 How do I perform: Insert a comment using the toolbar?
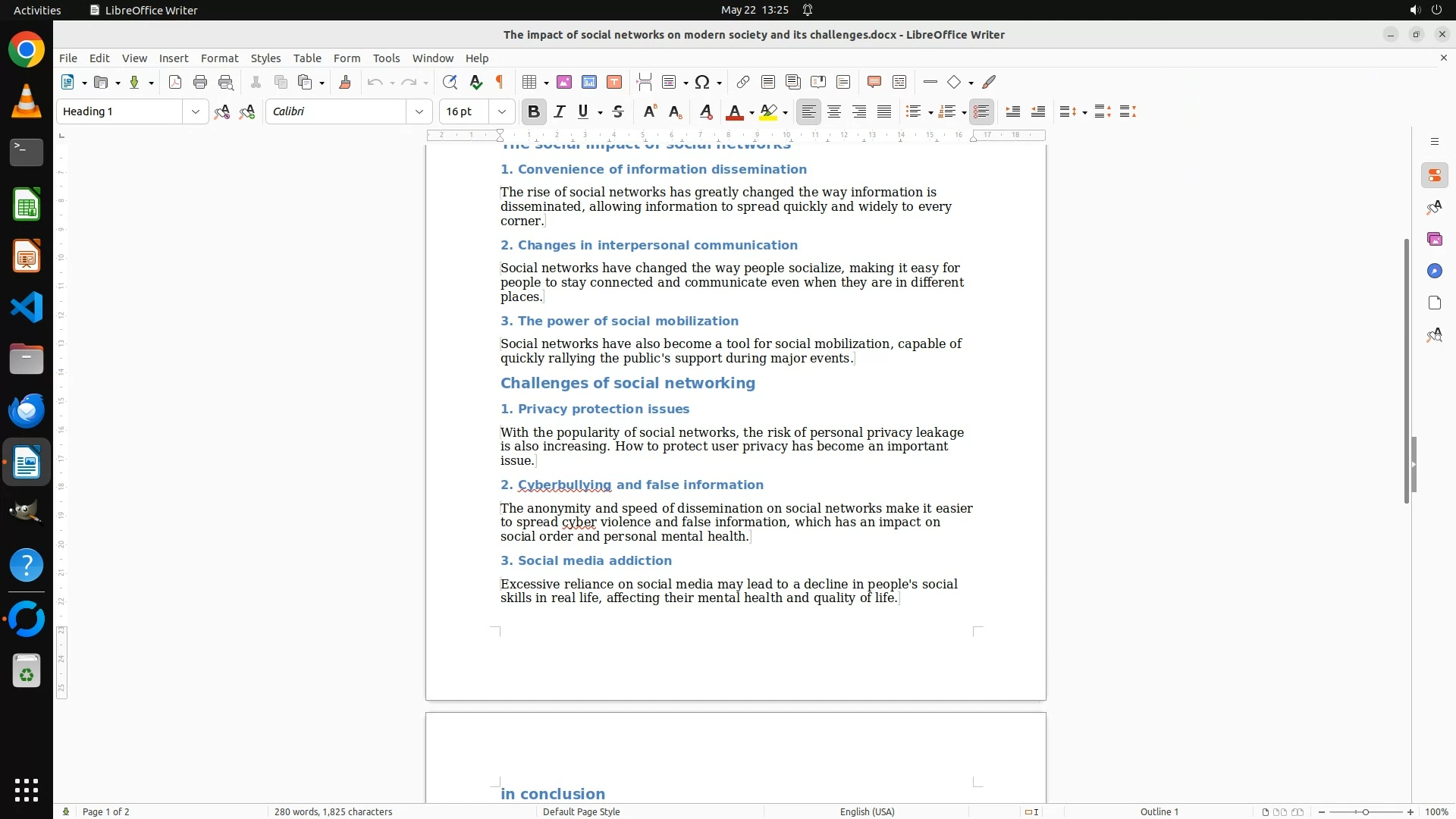pos(874,83)
